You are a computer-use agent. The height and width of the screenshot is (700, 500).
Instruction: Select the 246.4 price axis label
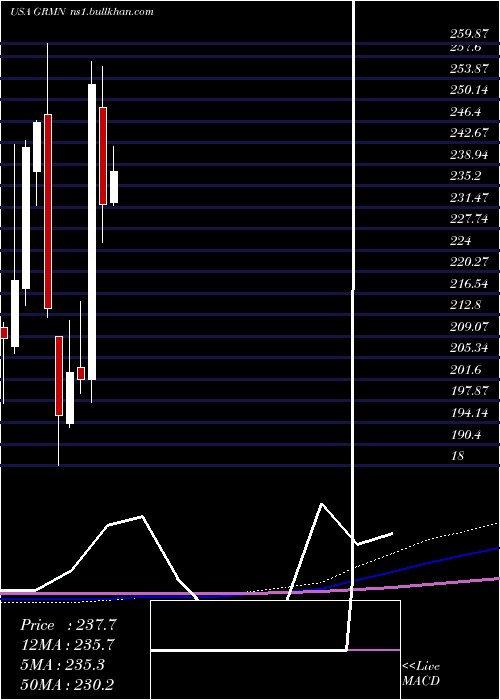coord(466,112)
